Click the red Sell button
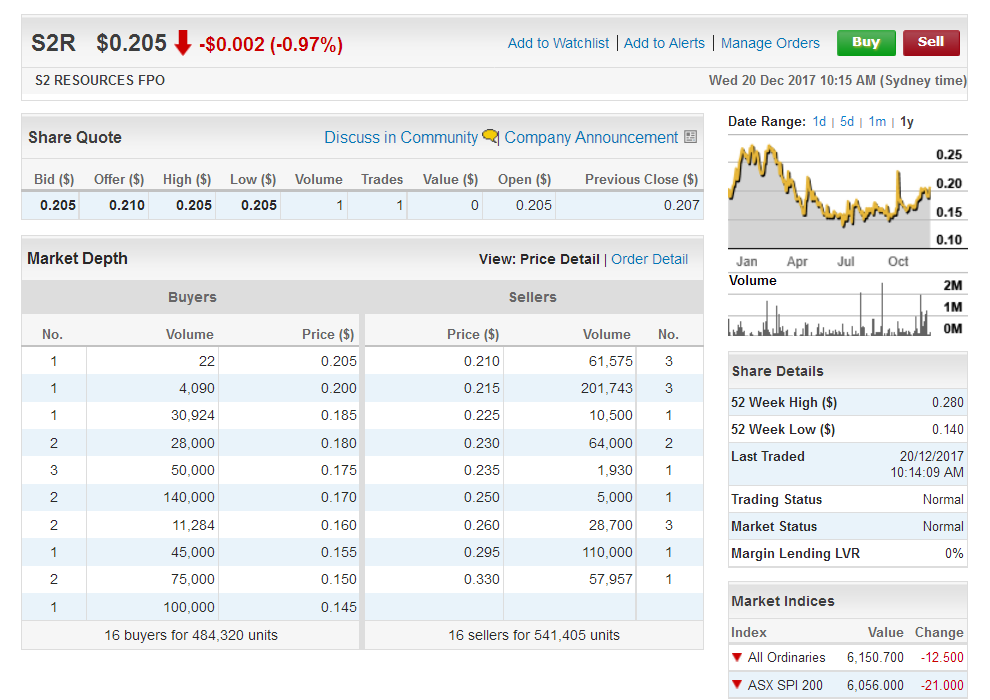 click(x=931, y=42)
